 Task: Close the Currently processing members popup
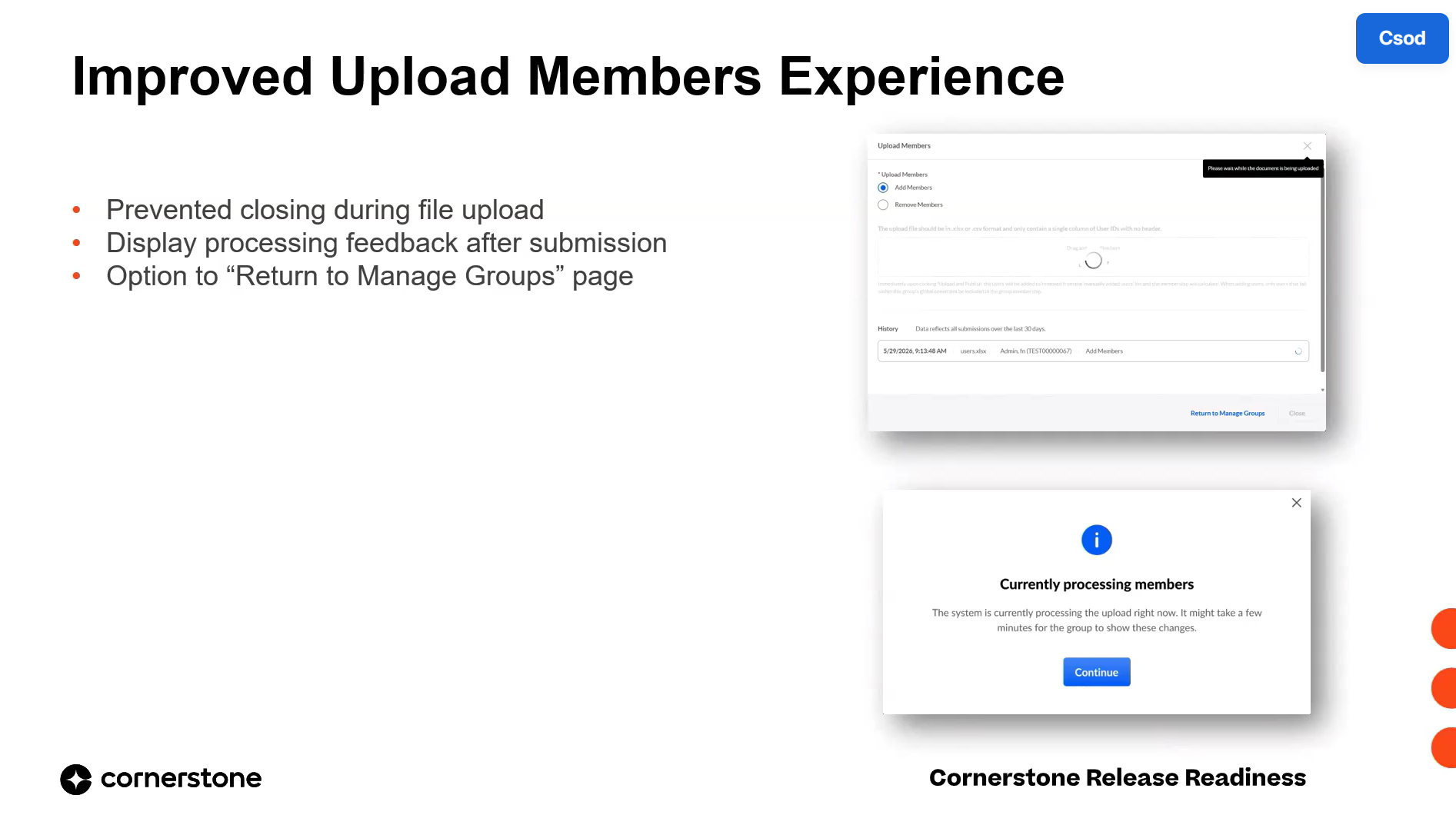1296,503
